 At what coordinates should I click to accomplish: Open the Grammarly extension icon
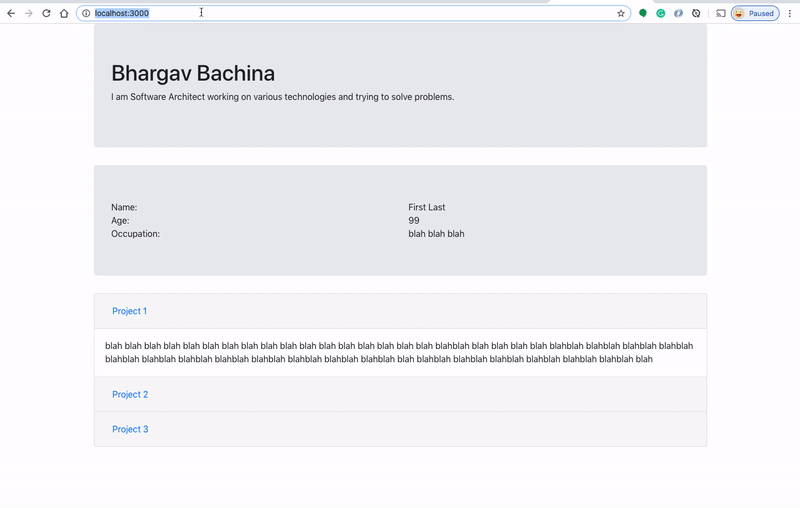tap(661, 13)
